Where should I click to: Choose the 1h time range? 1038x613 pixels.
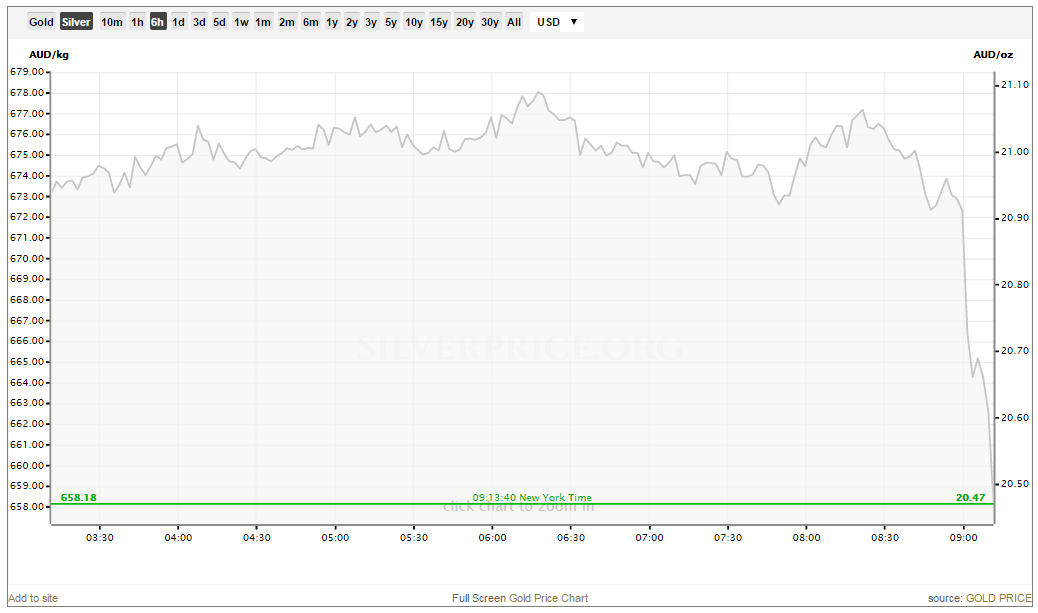138,22
